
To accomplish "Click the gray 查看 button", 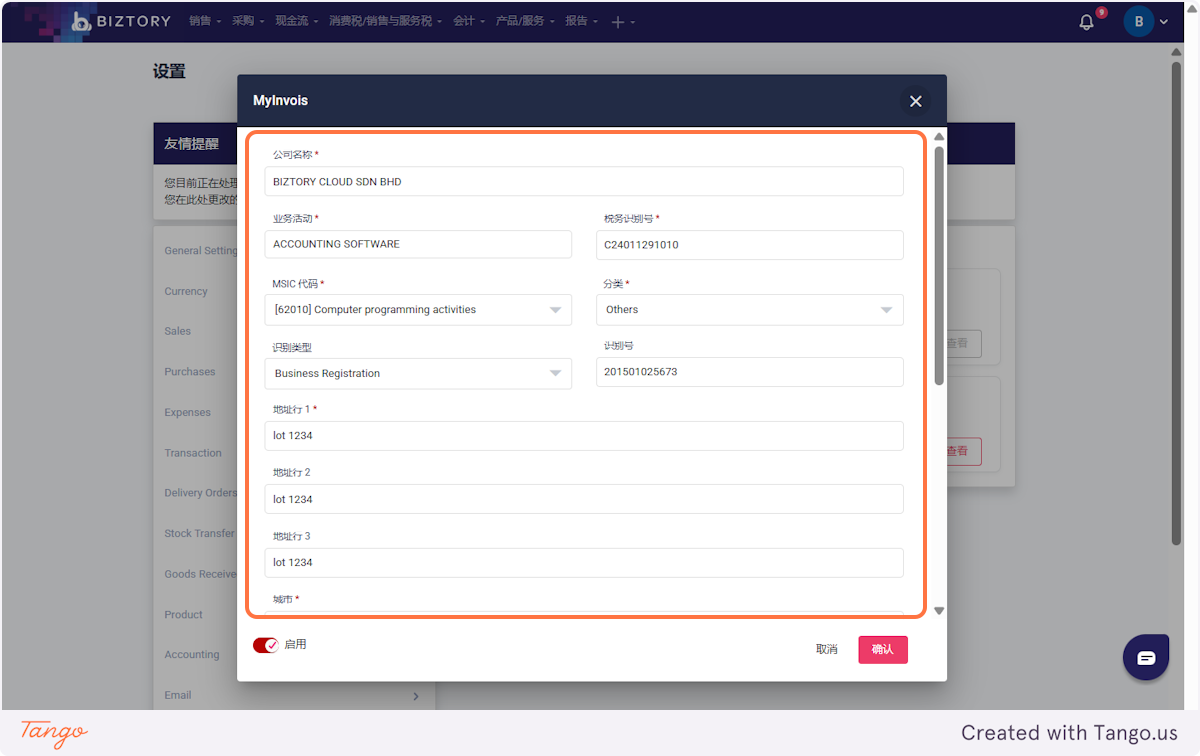I will click(x=964, y=343).
